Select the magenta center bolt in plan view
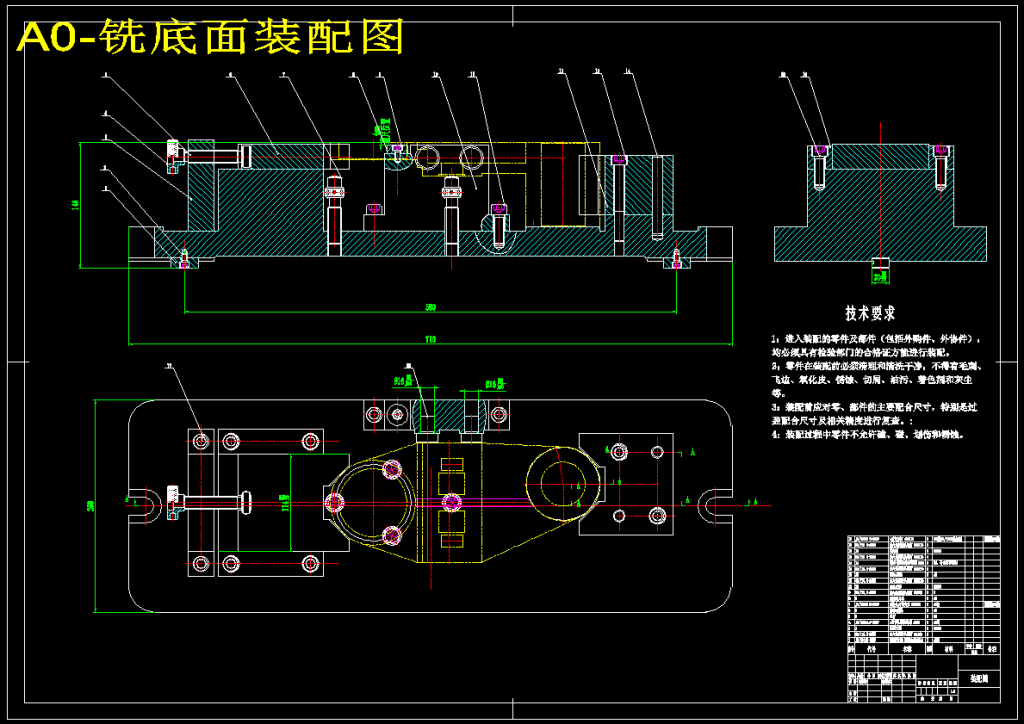 coord(452,502)
